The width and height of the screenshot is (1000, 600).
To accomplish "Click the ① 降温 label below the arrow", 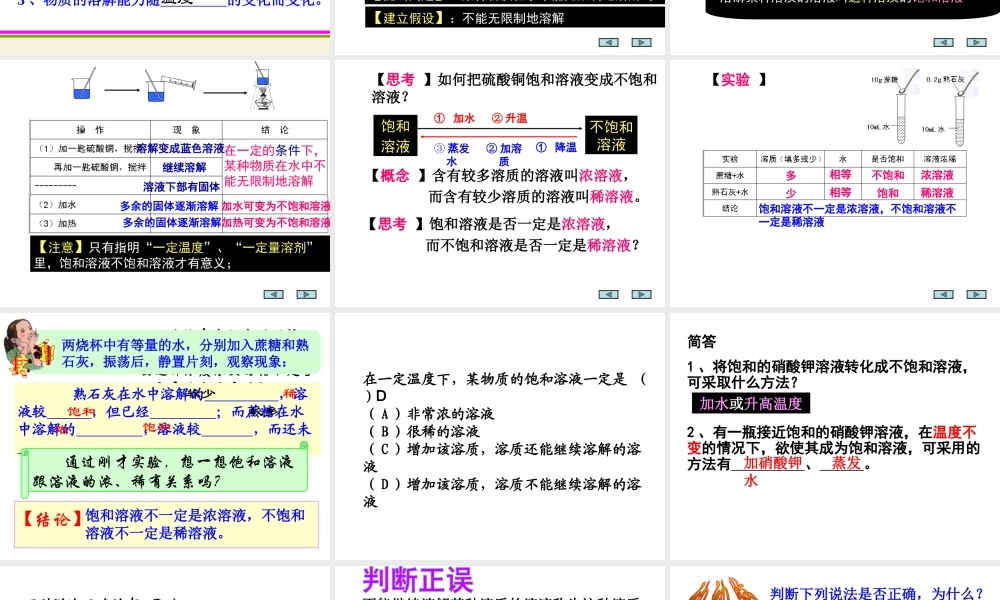I will pyautogui.click(x=556, y=147).
